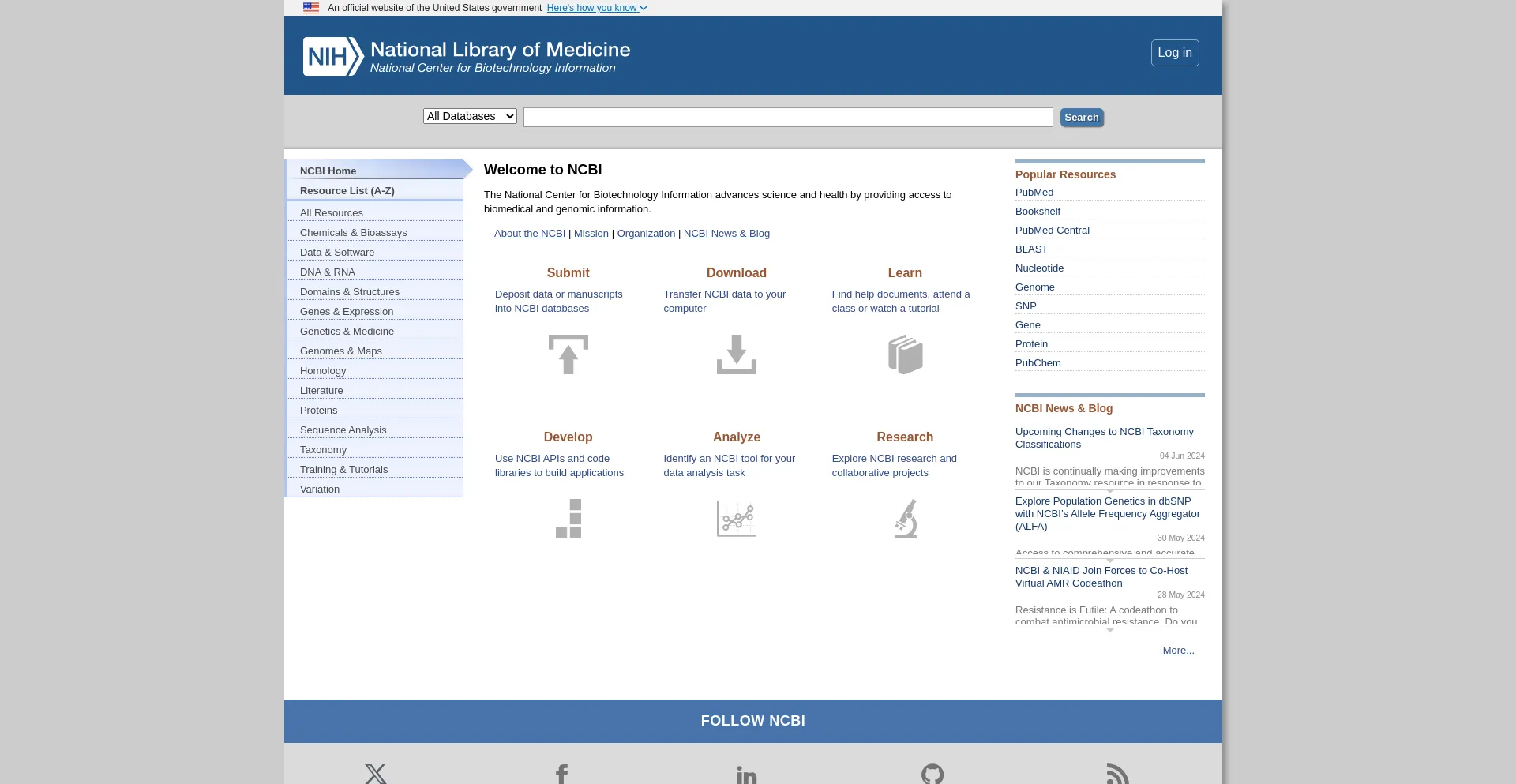Screen dimensions: 1516x784
Task: Open Sequence Analysis category
Action: [x=376, y=430]
